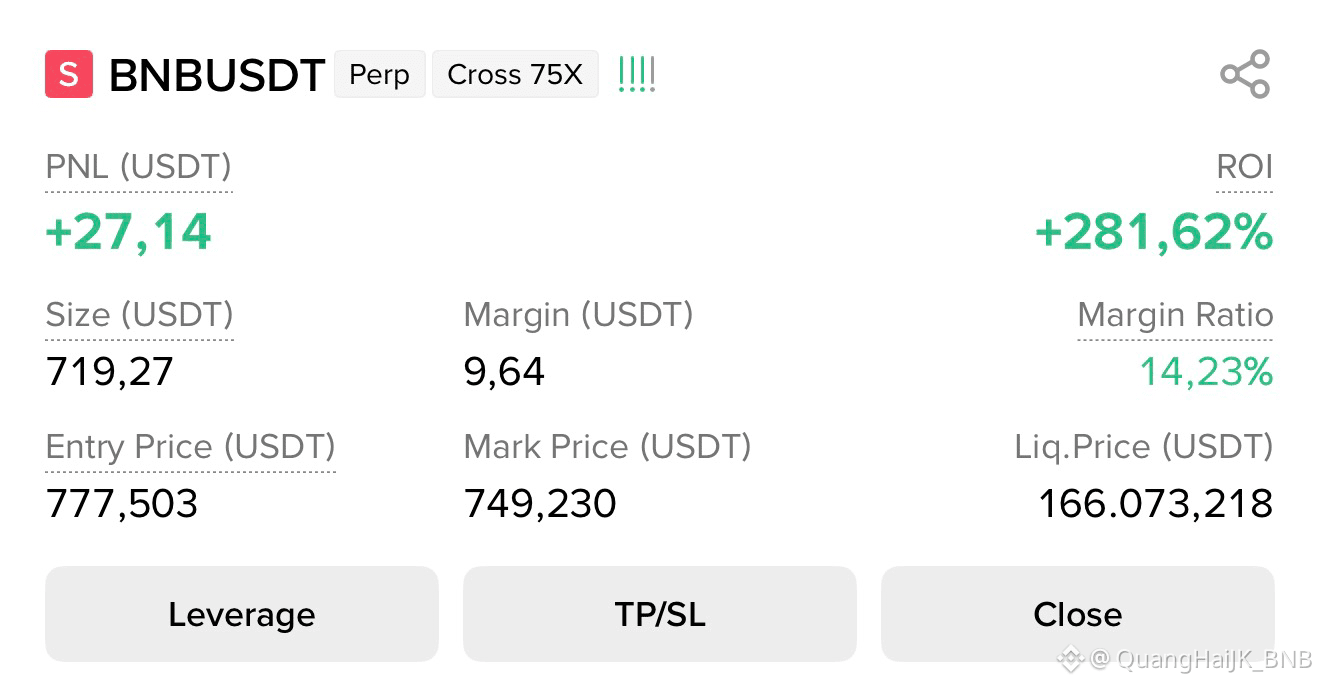Set TP/SL for the position
Screen dimensions: 1320x684
(660, 614)
